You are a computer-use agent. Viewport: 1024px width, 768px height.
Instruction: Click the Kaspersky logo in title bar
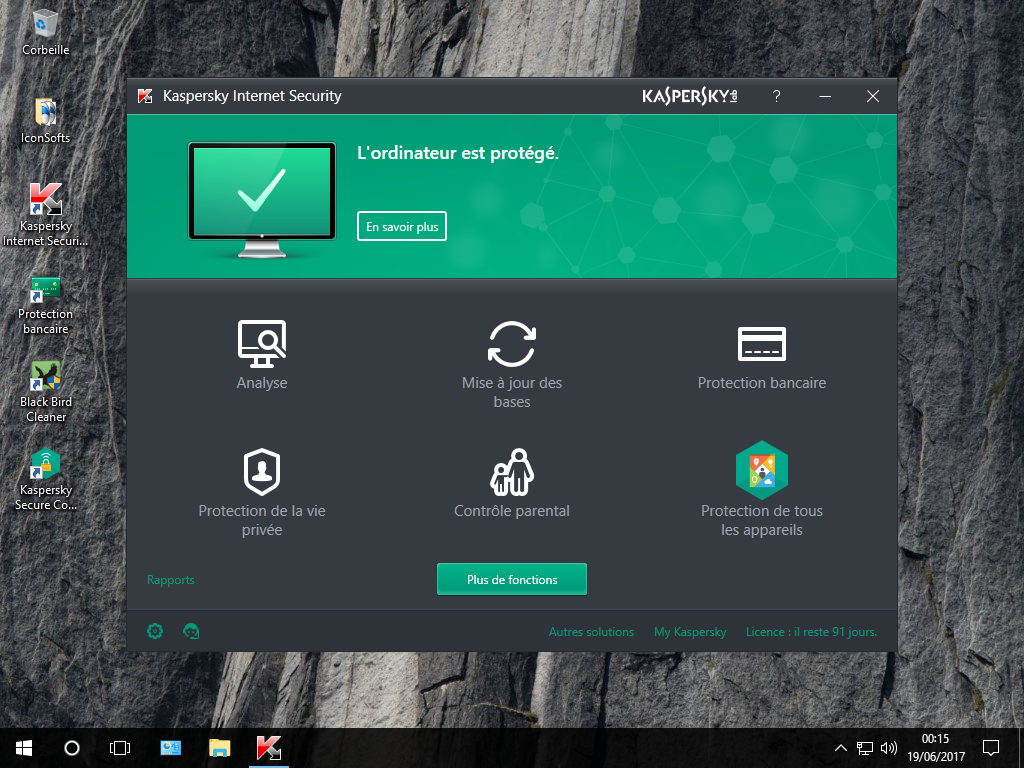(x=690, y=96)
